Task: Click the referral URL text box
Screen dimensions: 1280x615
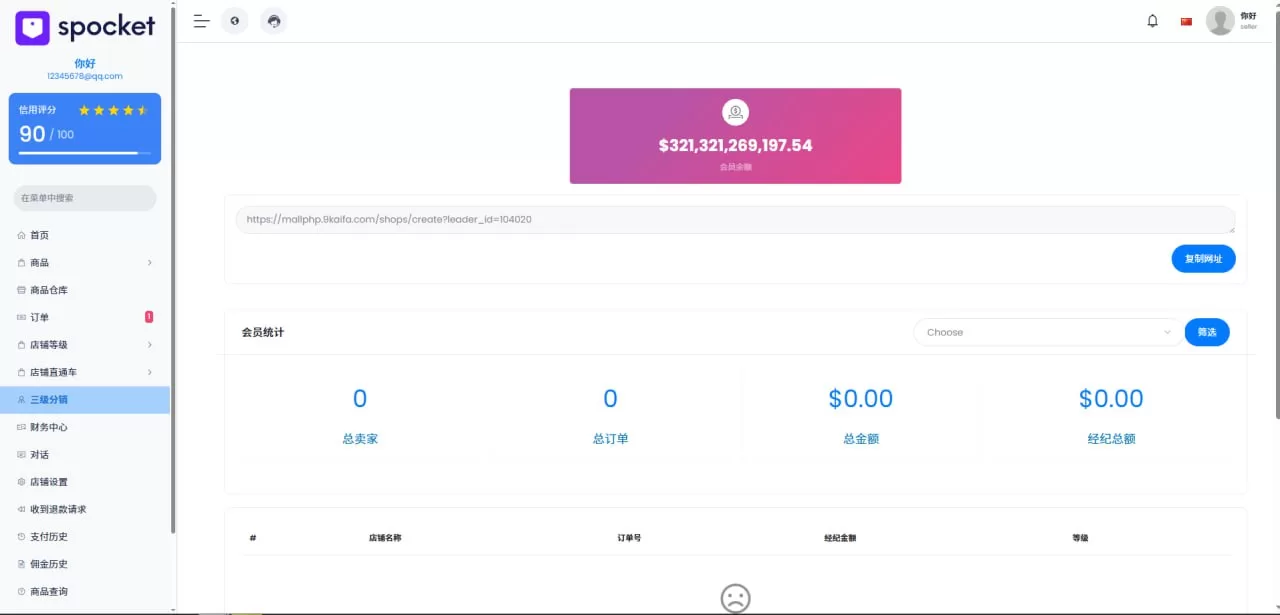Action: (x=735, y=220)
